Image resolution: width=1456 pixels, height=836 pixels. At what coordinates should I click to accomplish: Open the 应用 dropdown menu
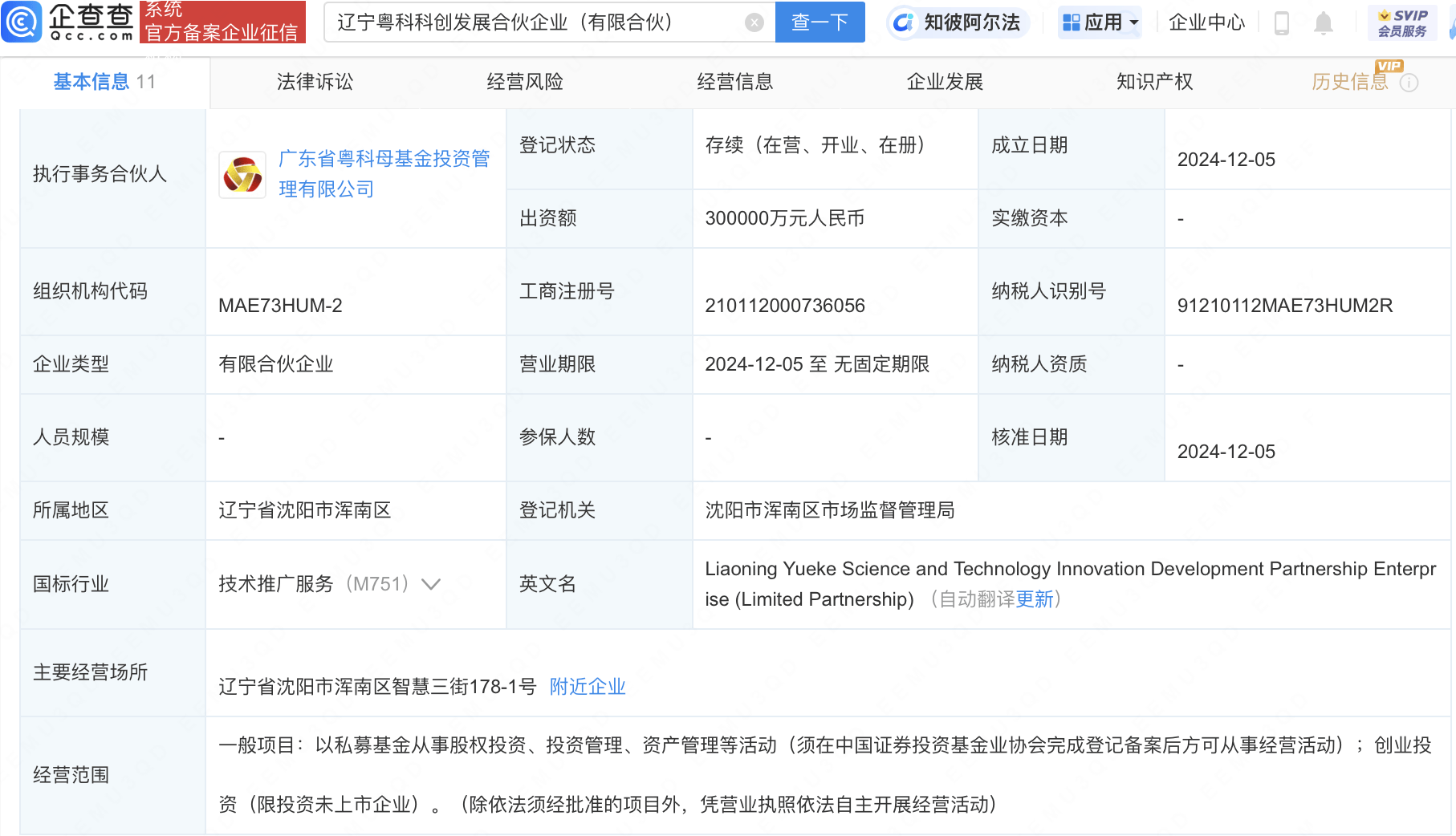tap(1100, 22)
